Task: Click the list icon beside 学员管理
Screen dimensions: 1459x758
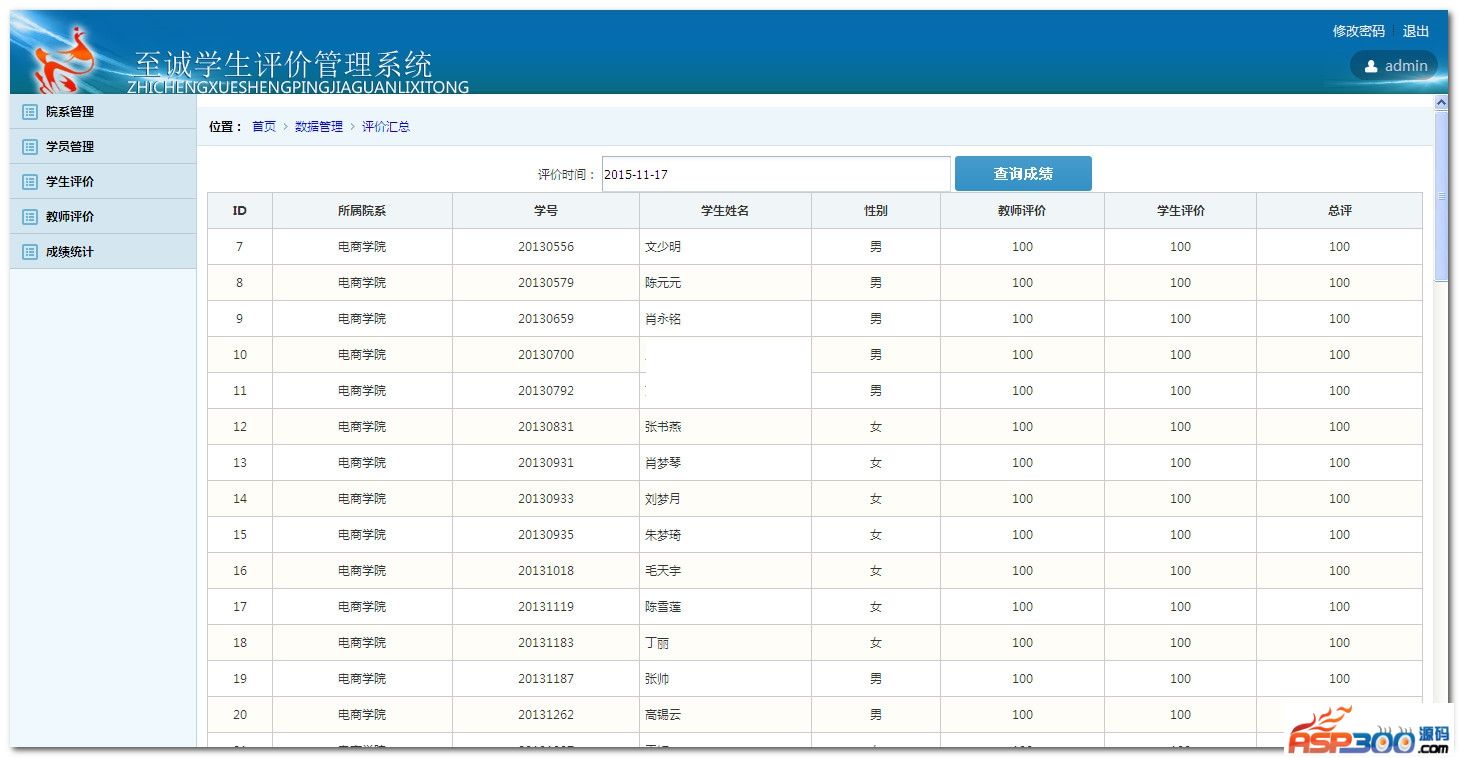Action: pos(30,147)
